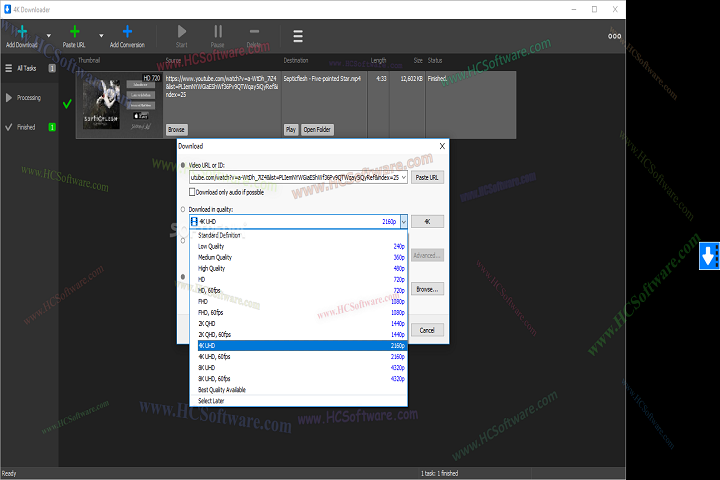Click the Add Conversion plus icon

pyautogui.click(x=127, y=32)
